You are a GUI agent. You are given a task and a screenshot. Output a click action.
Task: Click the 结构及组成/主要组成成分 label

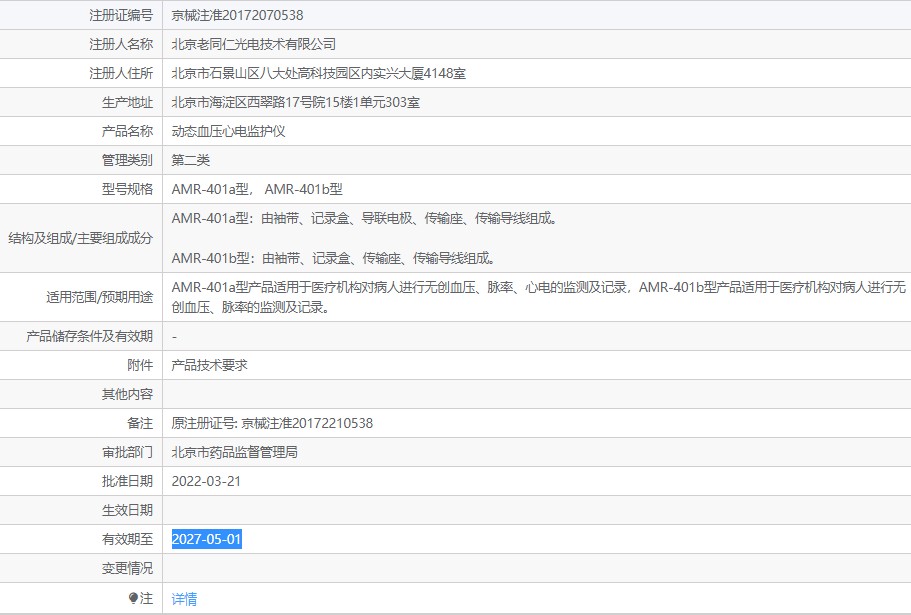coord(80,238)
